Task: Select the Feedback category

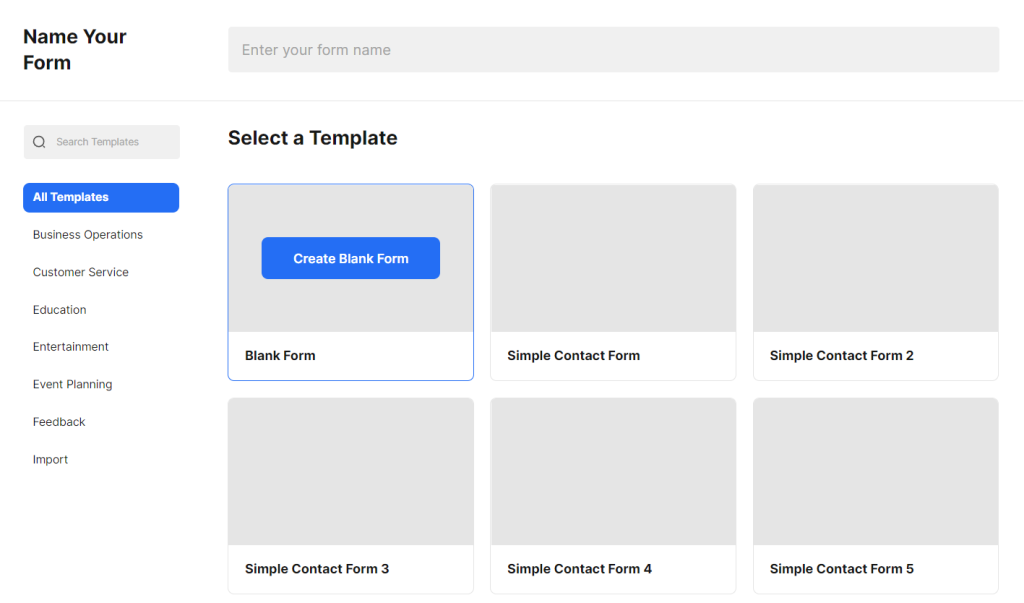Action: [58, 421]
